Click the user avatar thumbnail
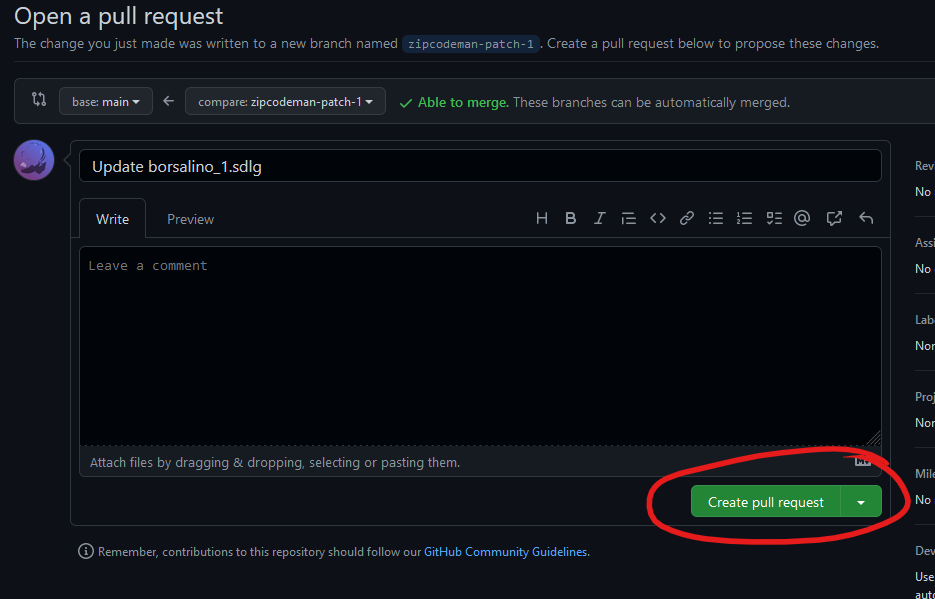935x599 pixels. [34, 160]
